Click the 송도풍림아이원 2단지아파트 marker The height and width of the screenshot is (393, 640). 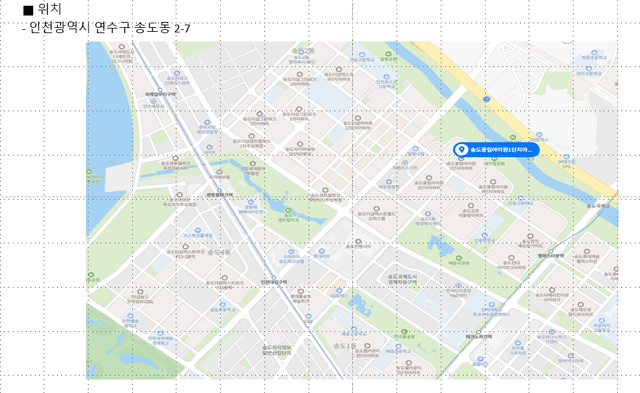(429, 178)
